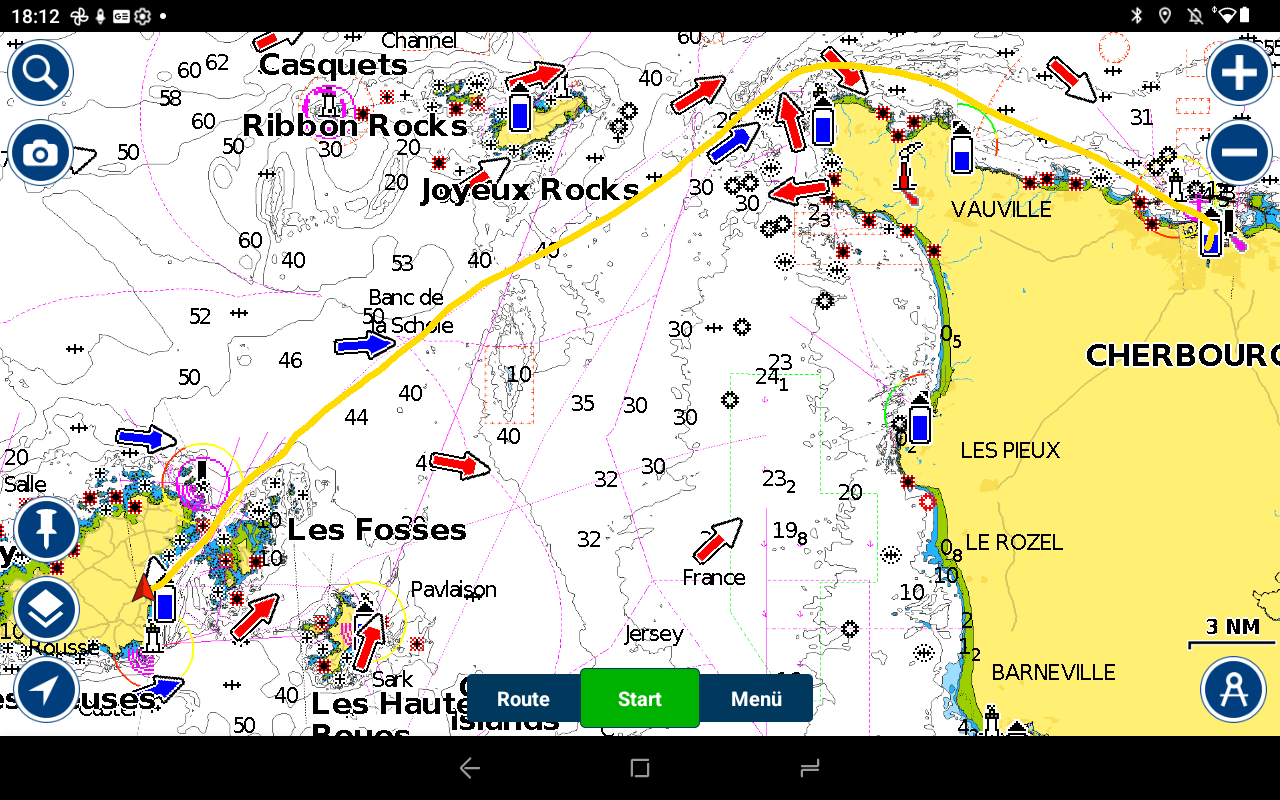Tap the Android back navigation button
Image resolution: width=1280 pixels, height=800 pixels.
[x=469, y=768]
